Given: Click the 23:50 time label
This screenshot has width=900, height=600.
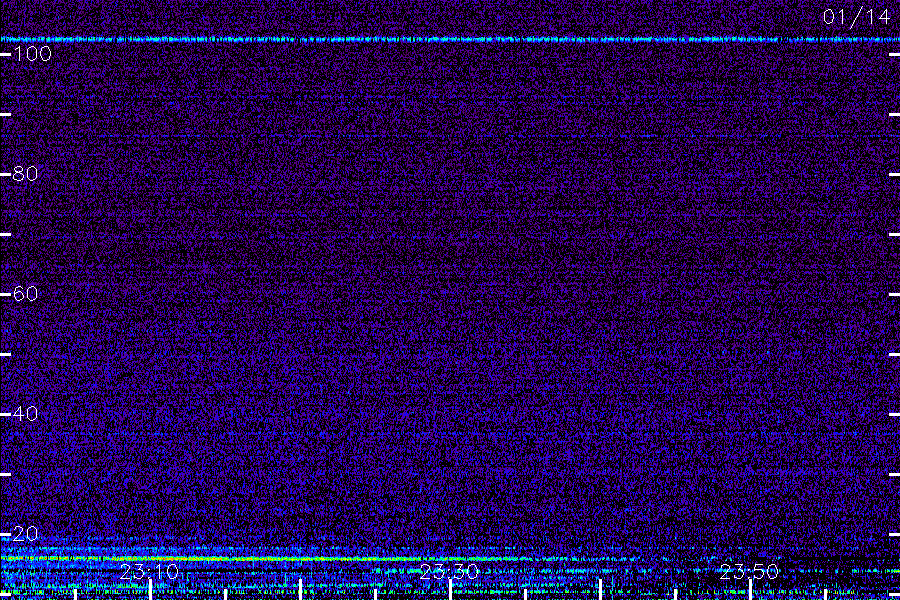Looking at the screenshot, I should pos(749,572).
